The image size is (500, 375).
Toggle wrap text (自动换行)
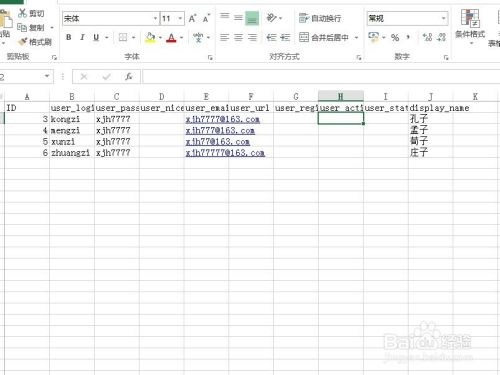click(x=320, y=18)
